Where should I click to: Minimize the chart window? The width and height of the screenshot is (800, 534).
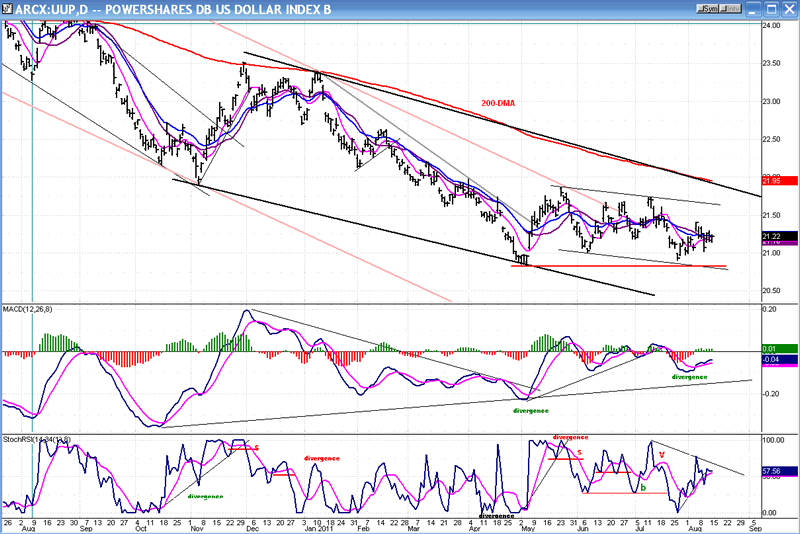753,8
